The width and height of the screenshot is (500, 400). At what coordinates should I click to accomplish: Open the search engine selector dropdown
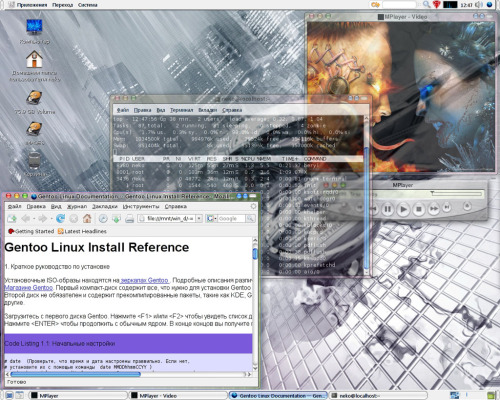(x=212, y=219)
